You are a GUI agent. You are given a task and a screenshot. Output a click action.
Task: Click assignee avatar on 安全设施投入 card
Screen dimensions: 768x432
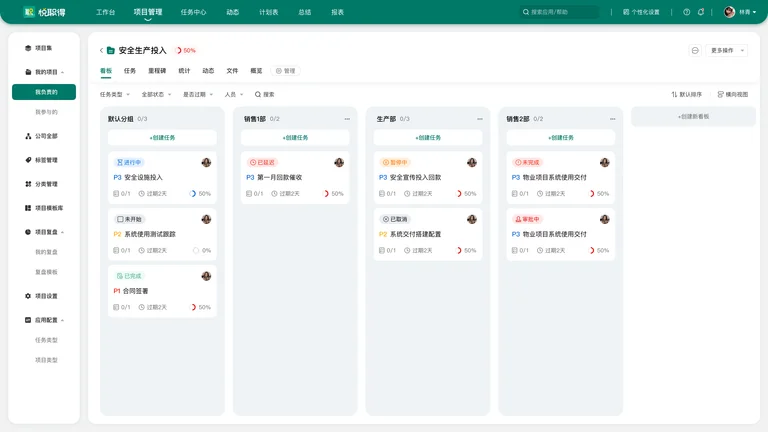206,163
